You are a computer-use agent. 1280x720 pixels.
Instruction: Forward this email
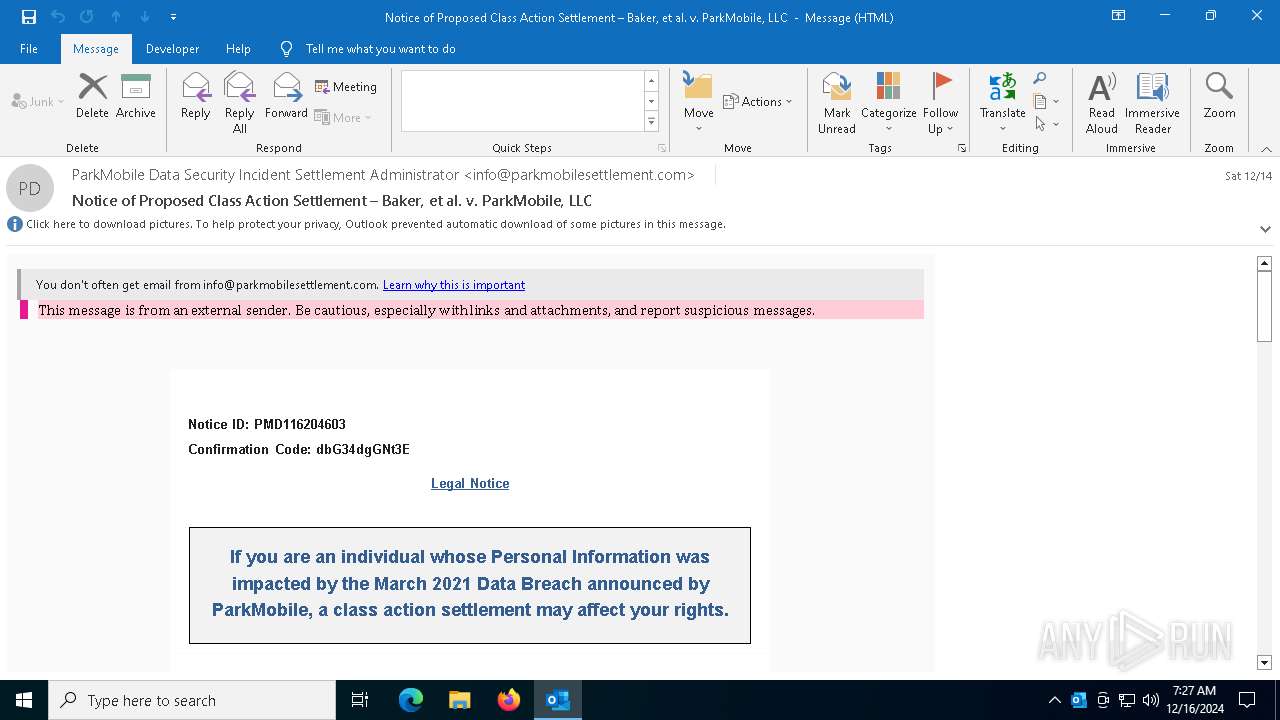coord(287,96)
